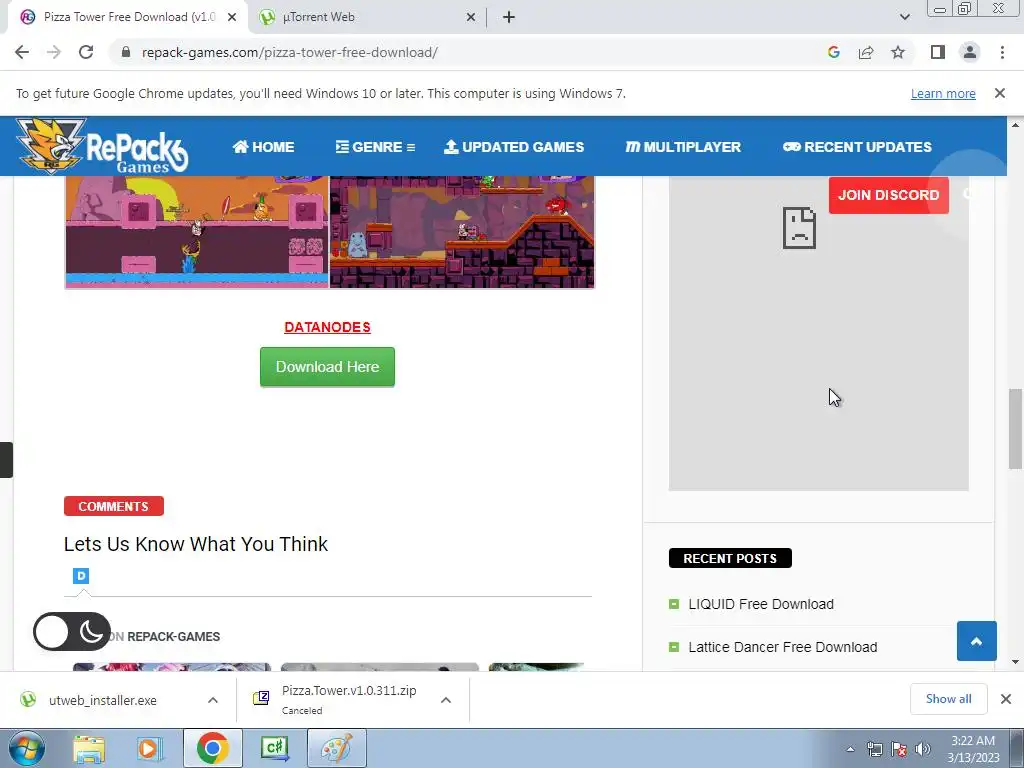Click the RePack Games logo
The image size is (1024, 768).
click(103, 146)
